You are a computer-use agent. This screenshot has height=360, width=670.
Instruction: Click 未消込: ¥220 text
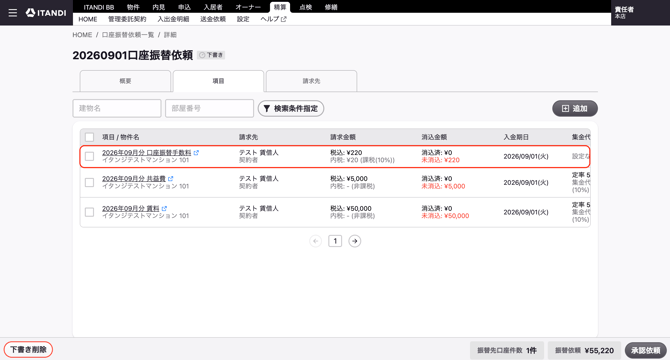point(441,160)
